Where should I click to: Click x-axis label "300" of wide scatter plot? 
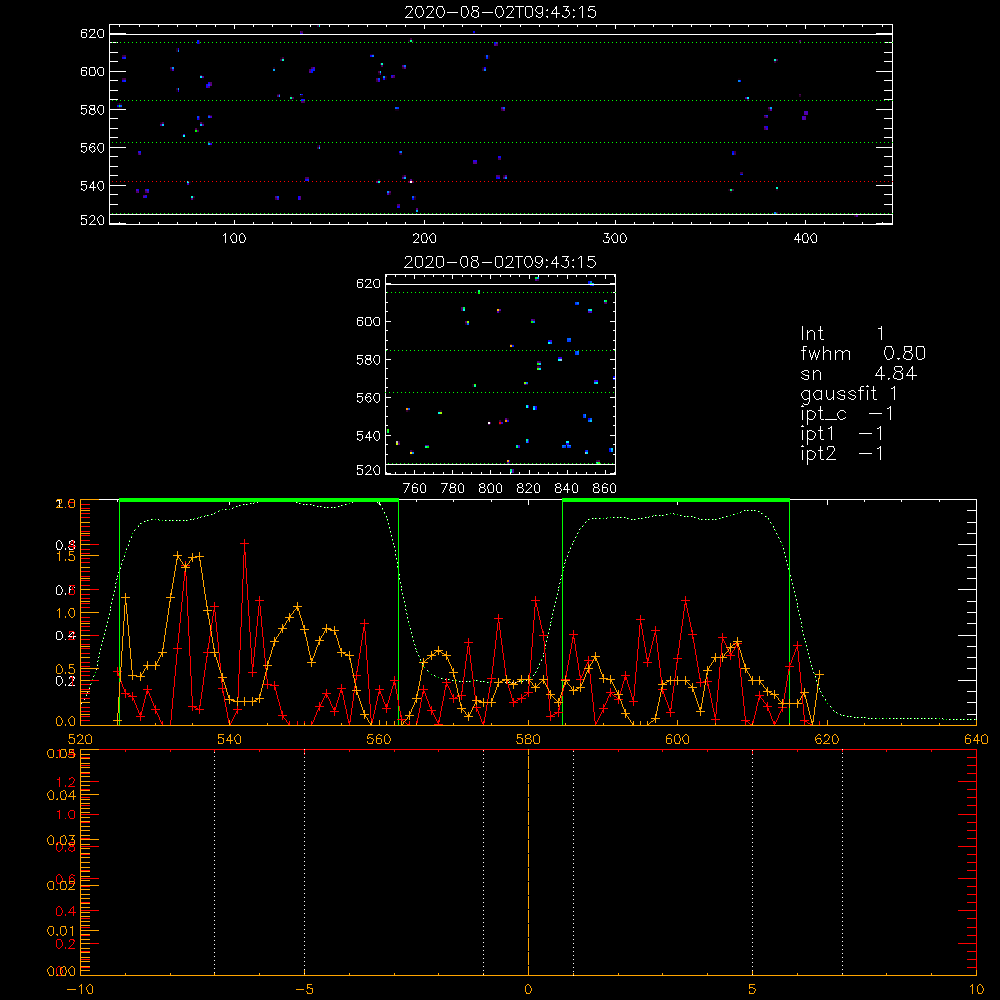click(x=615, y=239)
